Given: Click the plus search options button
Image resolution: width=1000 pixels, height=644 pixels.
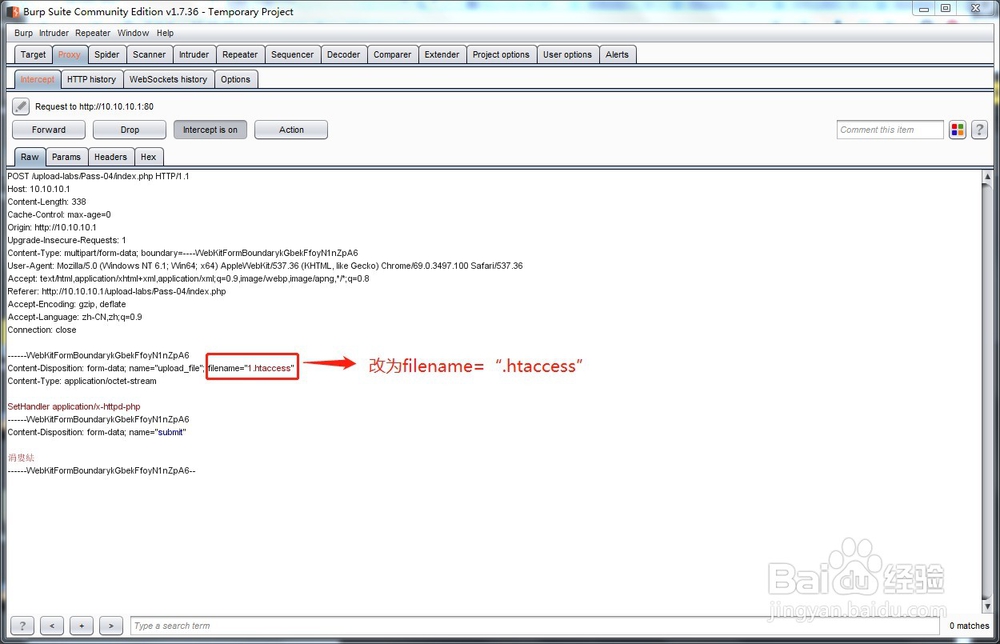Looking at the screenshot, I should pos(82,626).
